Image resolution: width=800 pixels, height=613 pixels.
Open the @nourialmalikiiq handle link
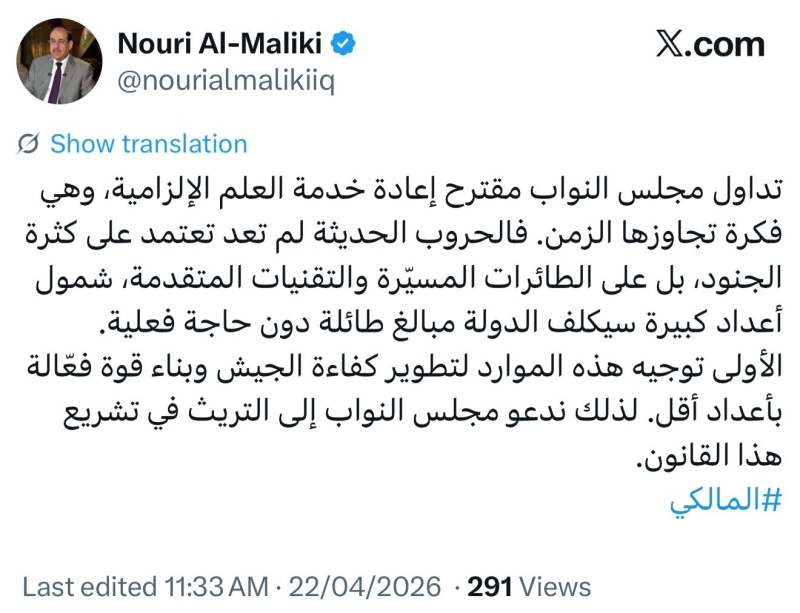[226, 80]
